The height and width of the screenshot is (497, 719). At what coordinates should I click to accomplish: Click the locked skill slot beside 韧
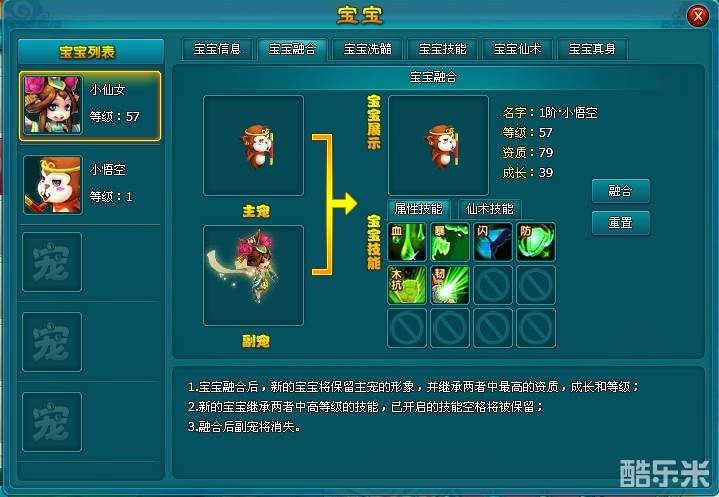click(x=493, y=285)
